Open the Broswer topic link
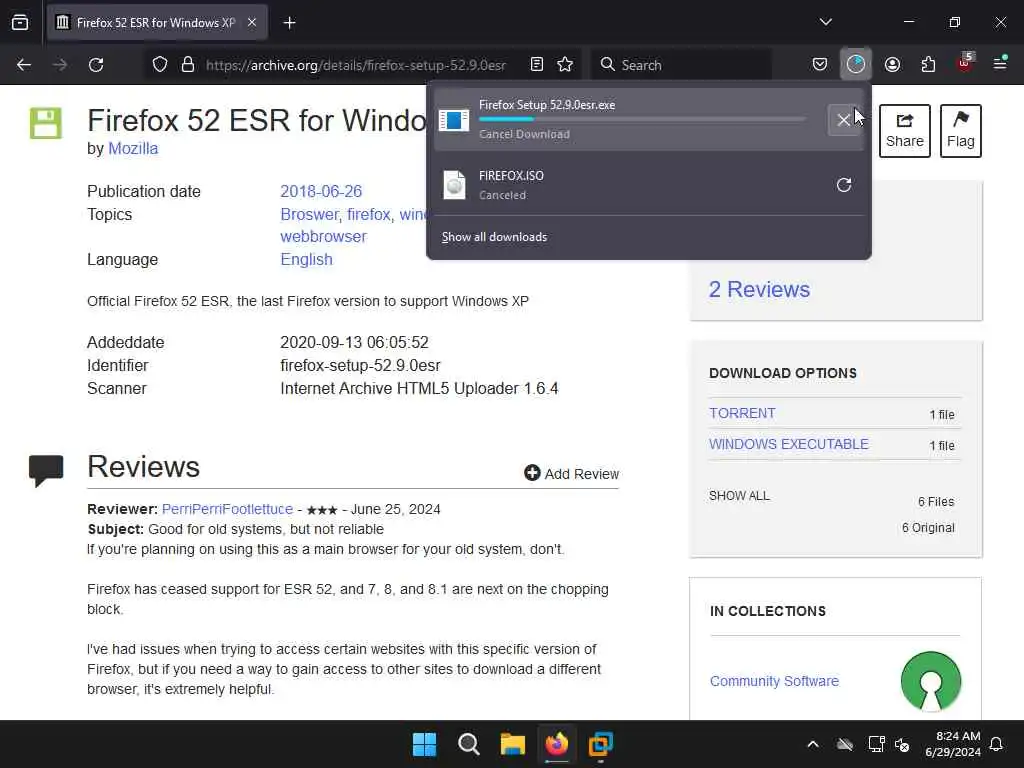 pyautogui.click(x=309, y=214)
